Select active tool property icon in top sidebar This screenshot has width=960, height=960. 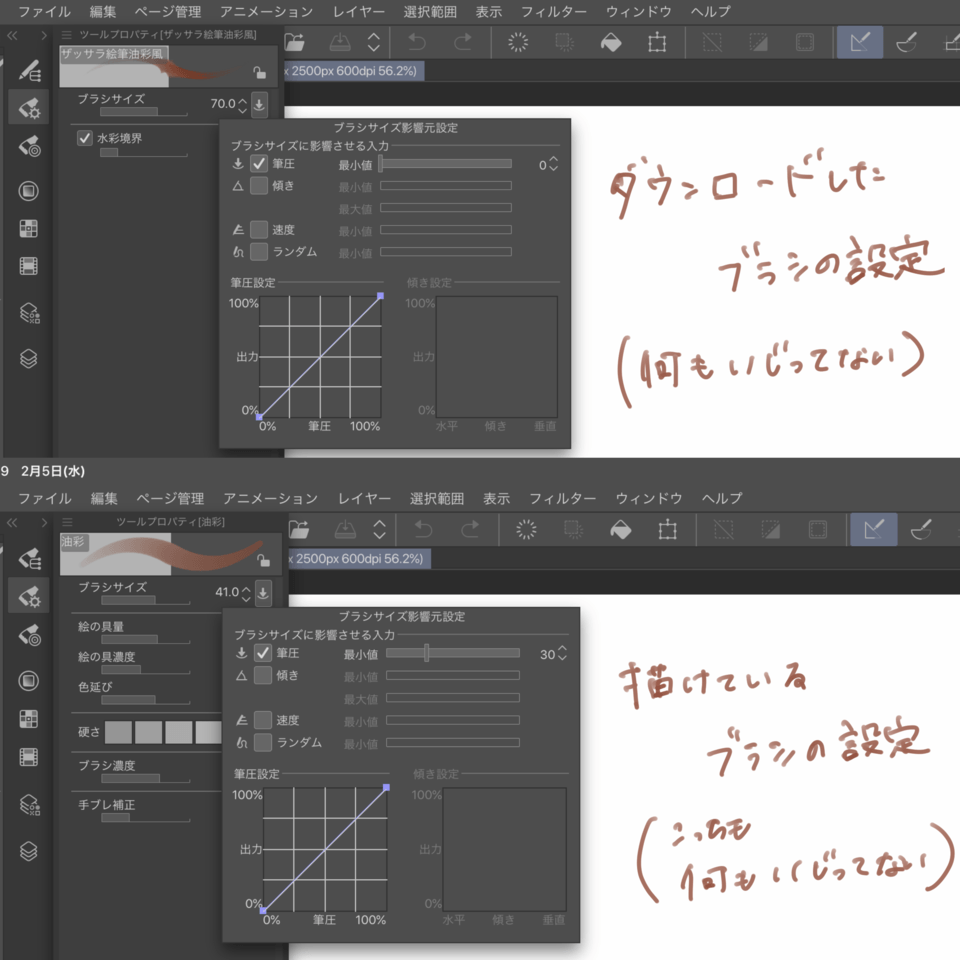pyautogui.click(x=29, y=108)
